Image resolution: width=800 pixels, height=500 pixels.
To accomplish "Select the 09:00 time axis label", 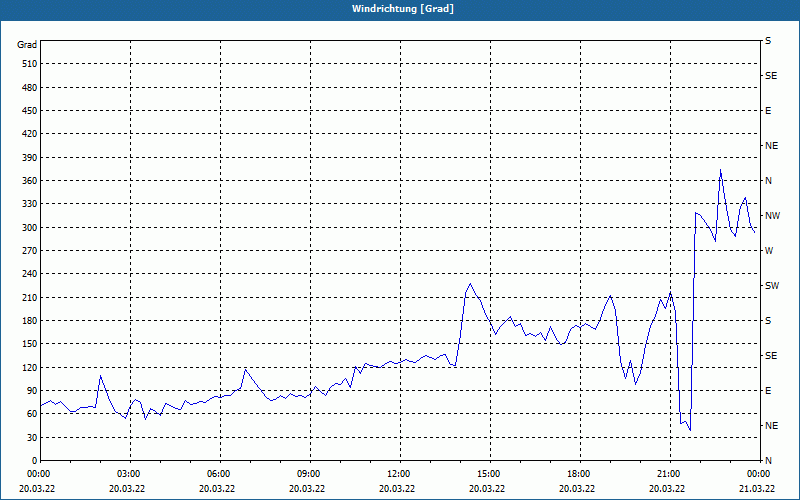I will click(309, 473).
